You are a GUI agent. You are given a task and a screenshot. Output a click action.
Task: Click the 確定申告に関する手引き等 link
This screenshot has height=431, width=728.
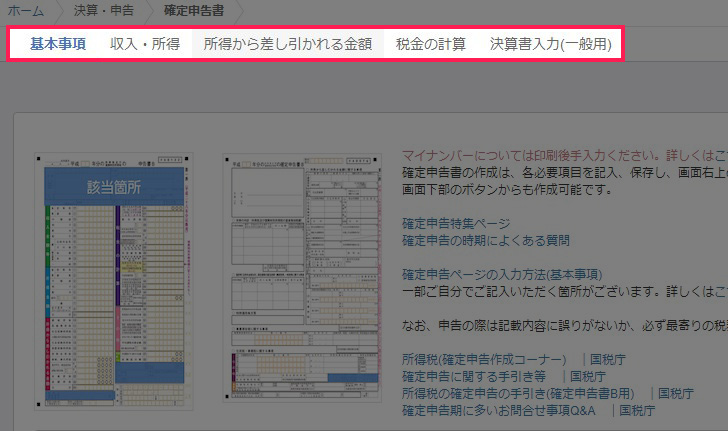point(474,376)
